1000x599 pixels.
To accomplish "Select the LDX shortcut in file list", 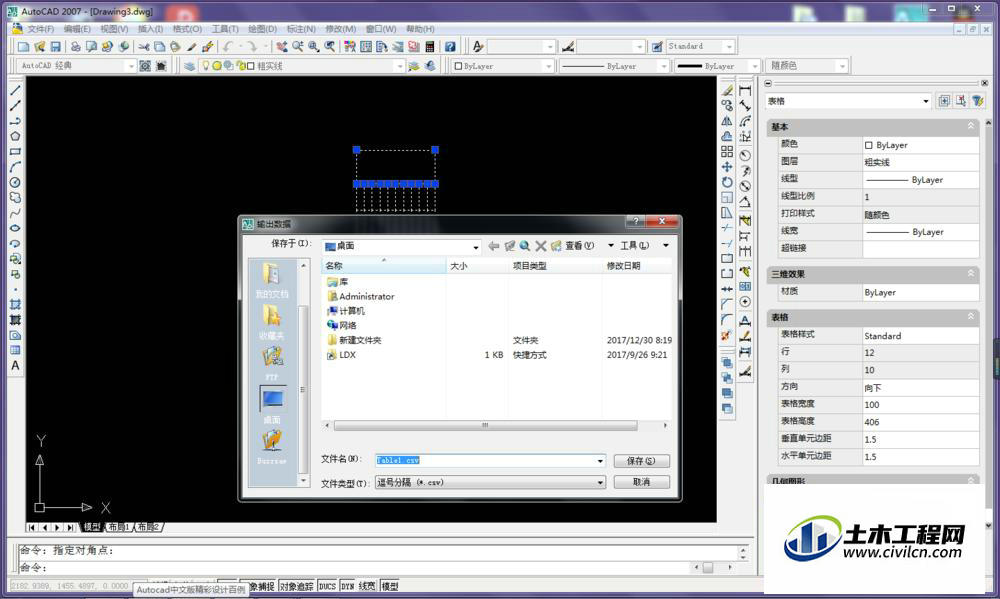I will click(341, 355).
